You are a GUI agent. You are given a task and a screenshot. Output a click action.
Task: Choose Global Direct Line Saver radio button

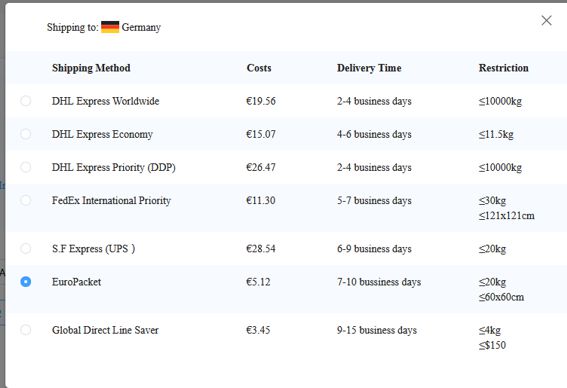click(x=25, y=330)
